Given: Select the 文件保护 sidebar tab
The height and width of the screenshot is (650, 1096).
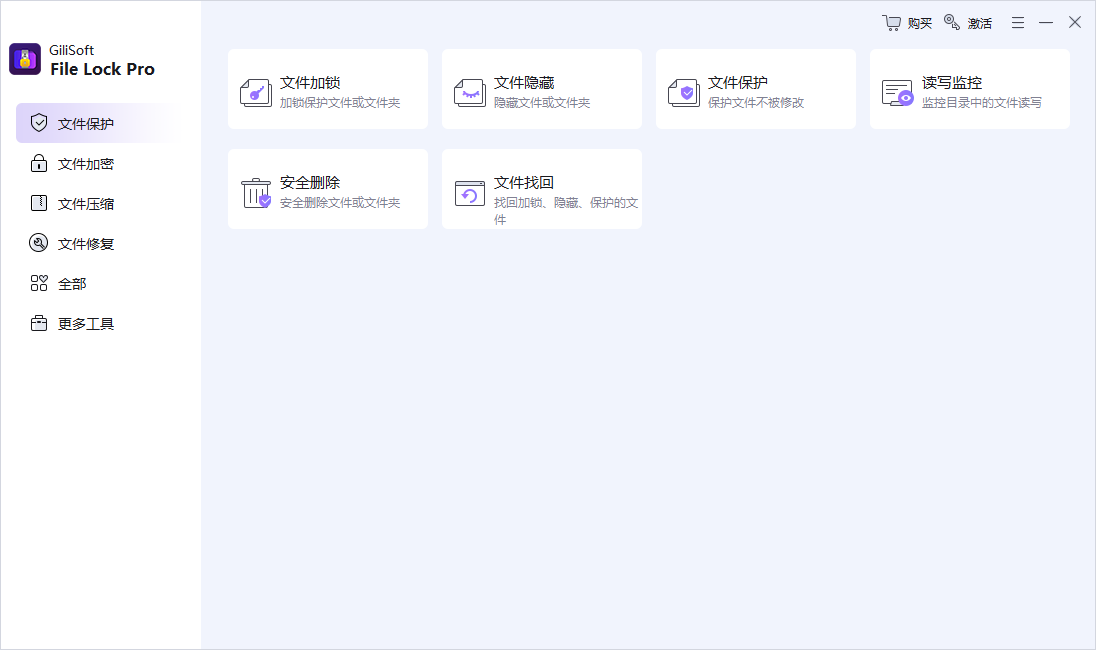Looking at the screenshot, I should point(85,123).
